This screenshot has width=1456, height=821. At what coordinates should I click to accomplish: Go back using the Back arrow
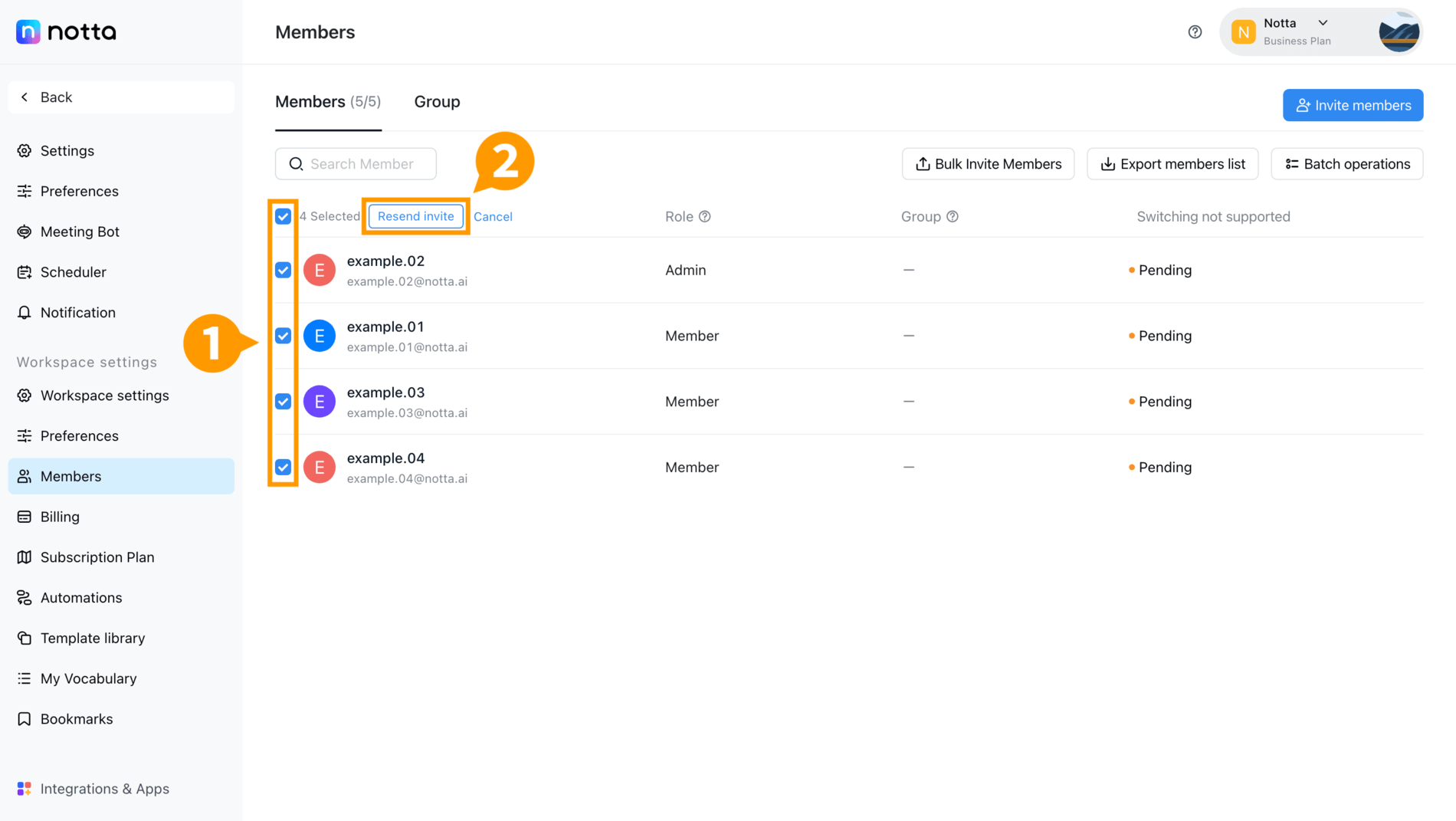[x=25, y=97]
